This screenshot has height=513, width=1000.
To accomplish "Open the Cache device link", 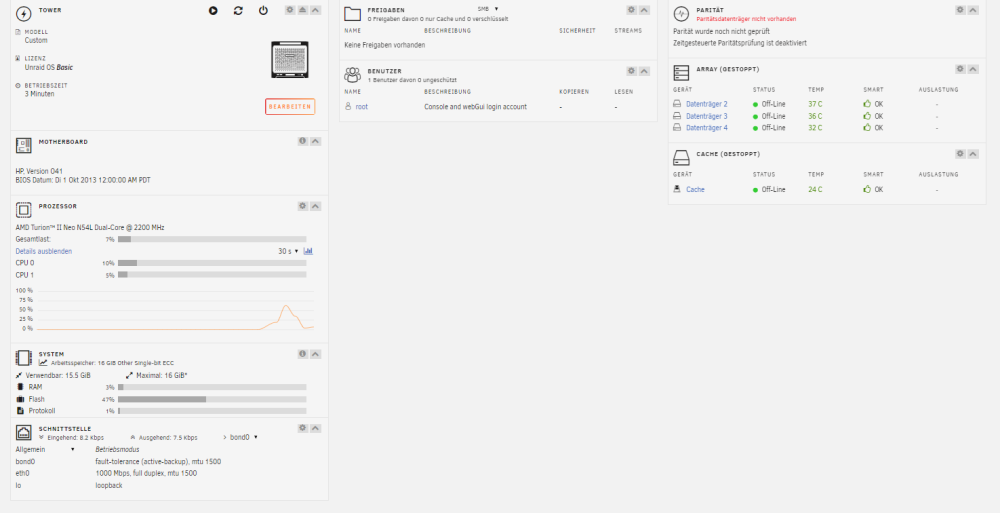I will (695, 190).
